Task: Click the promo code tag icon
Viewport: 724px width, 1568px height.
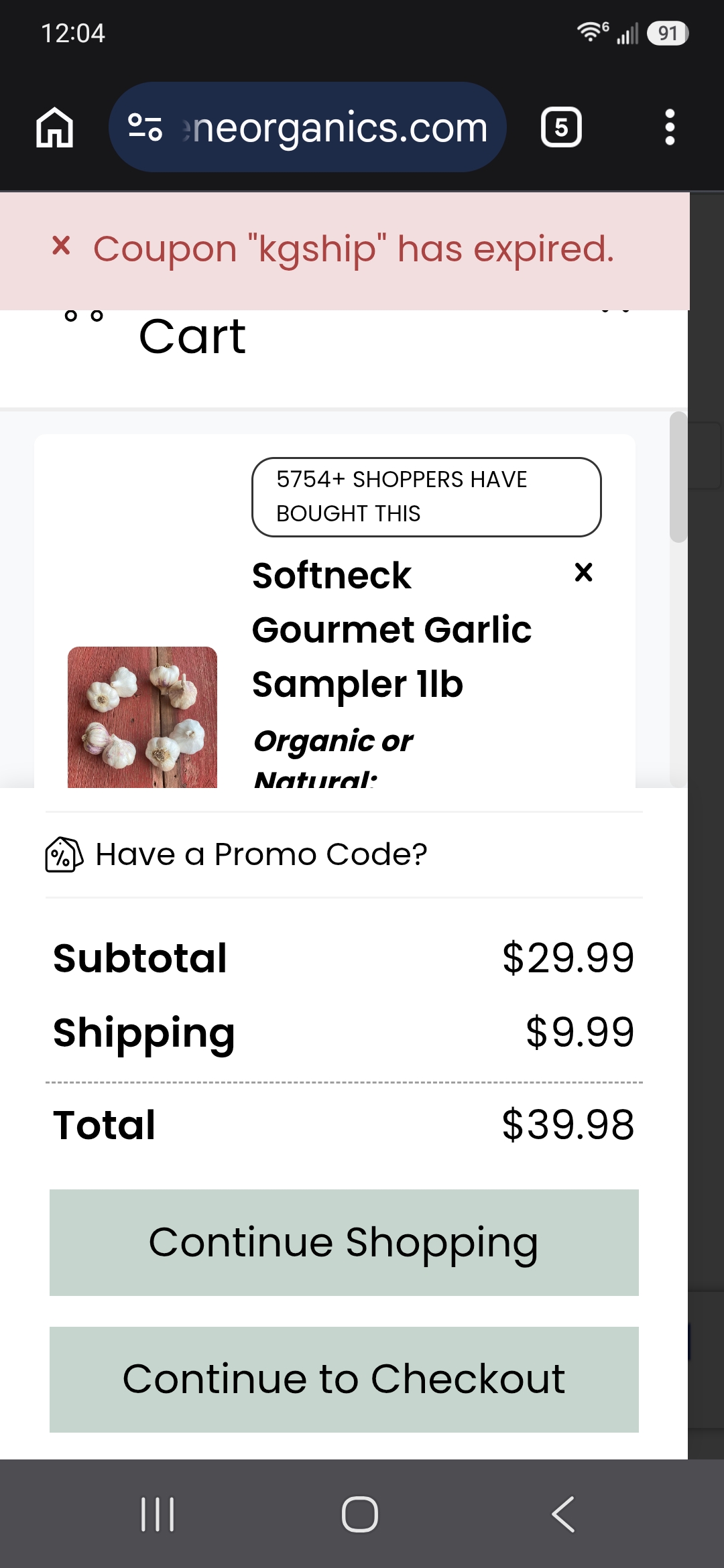Action: pos(64,854)
